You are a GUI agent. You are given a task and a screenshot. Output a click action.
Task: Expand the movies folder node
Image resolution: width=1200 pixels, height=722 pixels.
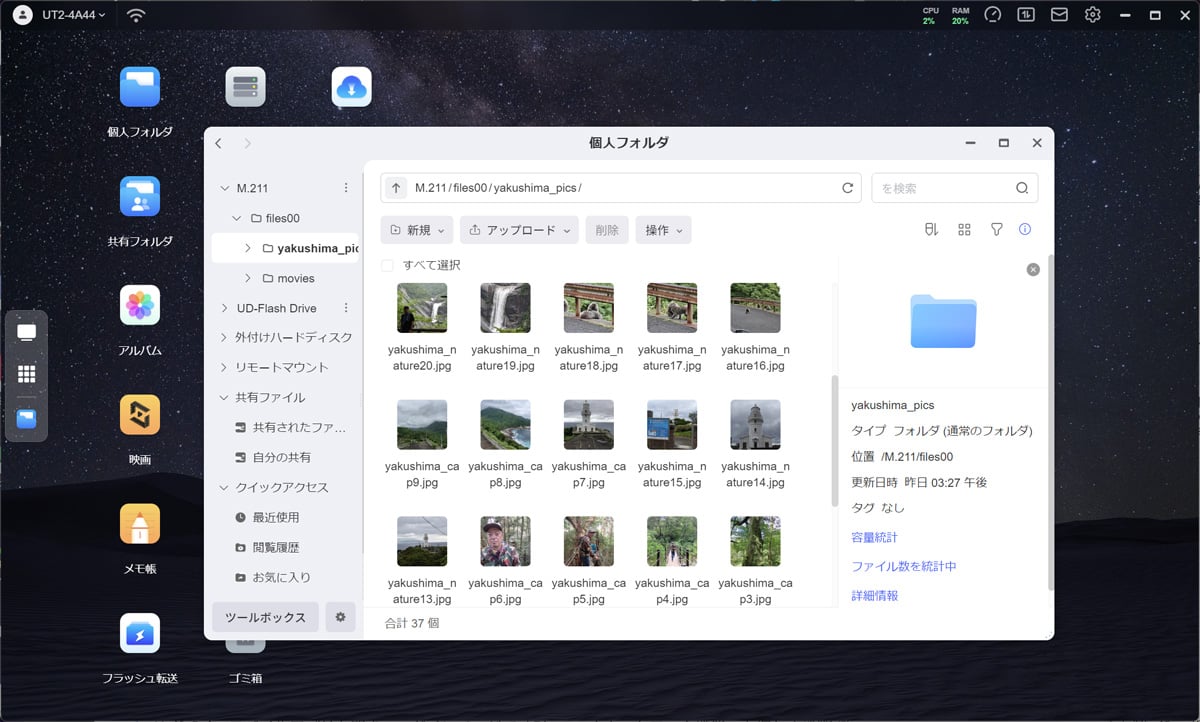point(248,278)
